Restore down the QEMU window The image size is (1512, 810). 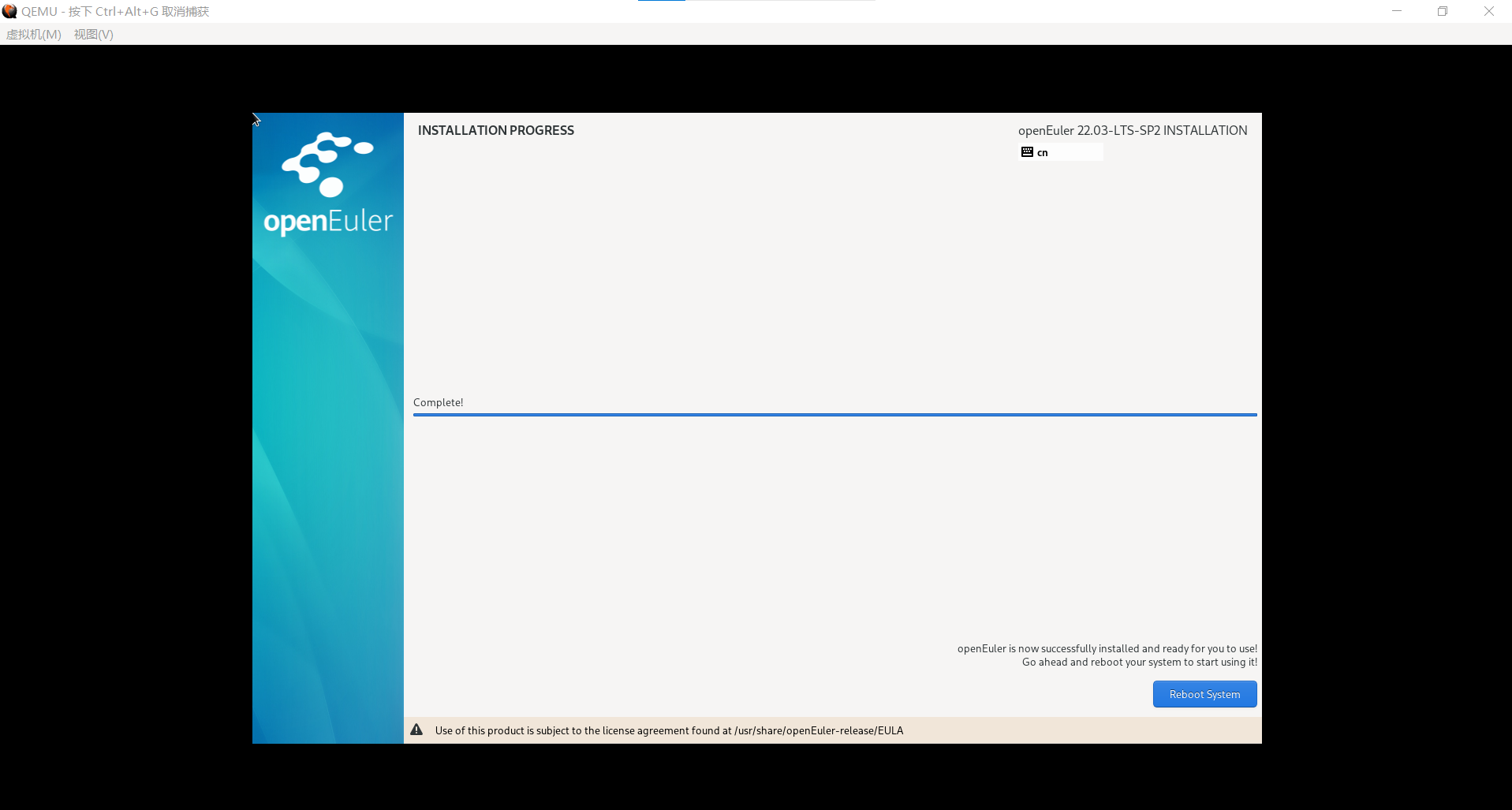coord(1443,11)
